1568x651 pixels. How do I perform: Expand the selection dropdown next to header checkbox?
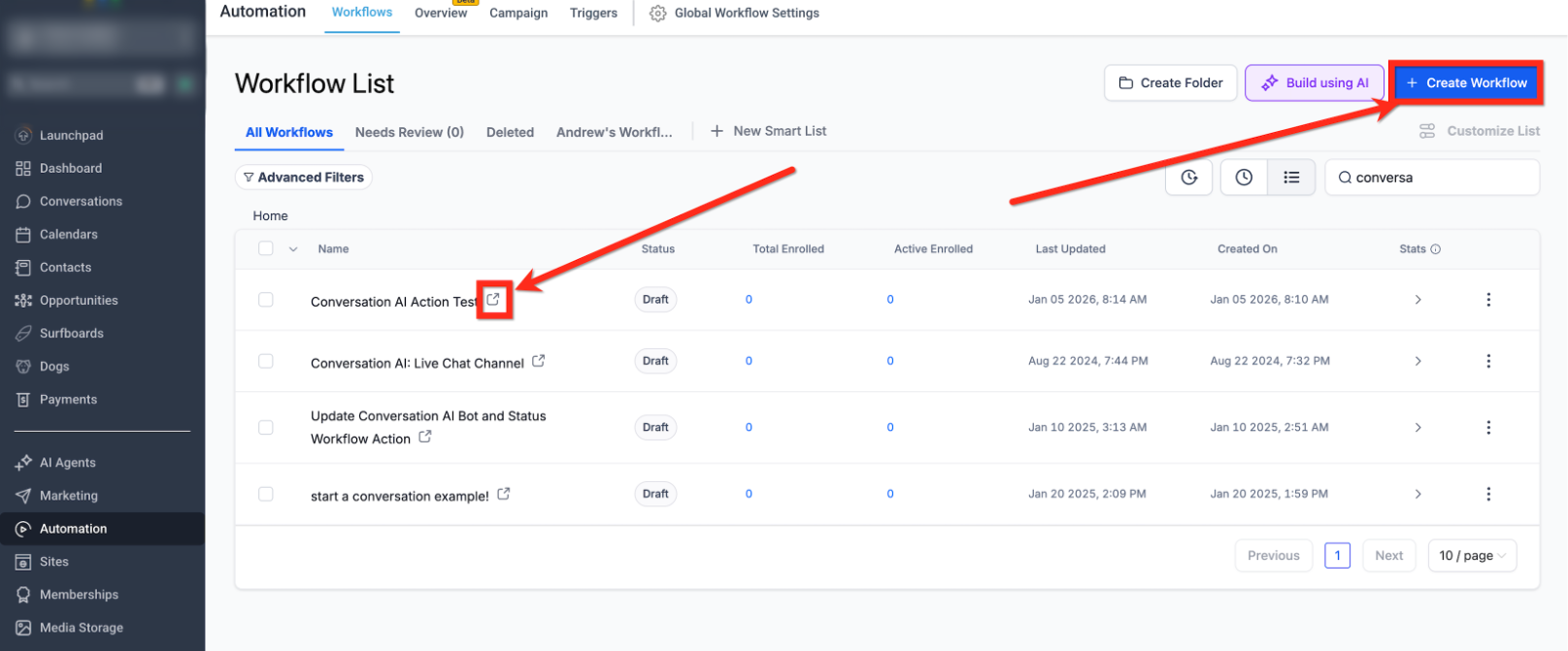click(x=293, y=249)
